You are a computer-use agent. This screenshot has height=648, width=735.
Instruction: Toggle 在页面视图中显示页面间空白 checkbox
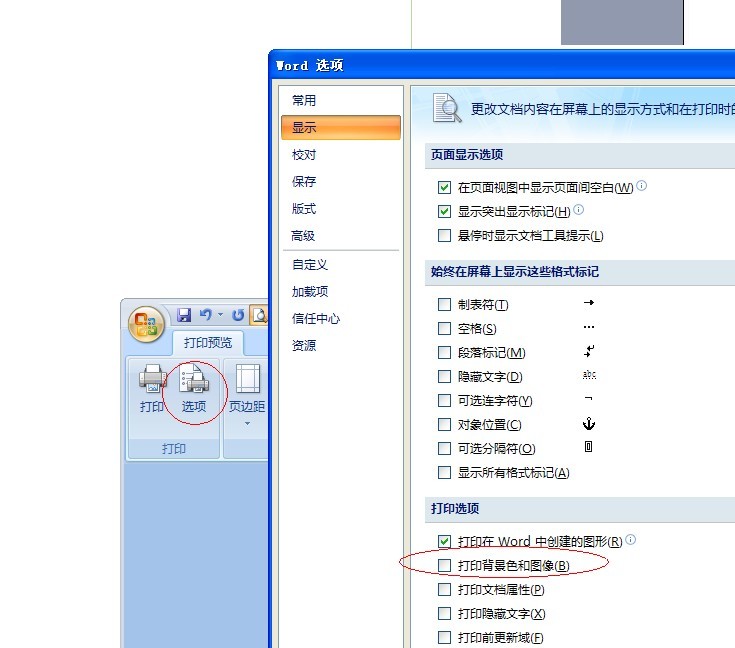(x=444, y=188)
